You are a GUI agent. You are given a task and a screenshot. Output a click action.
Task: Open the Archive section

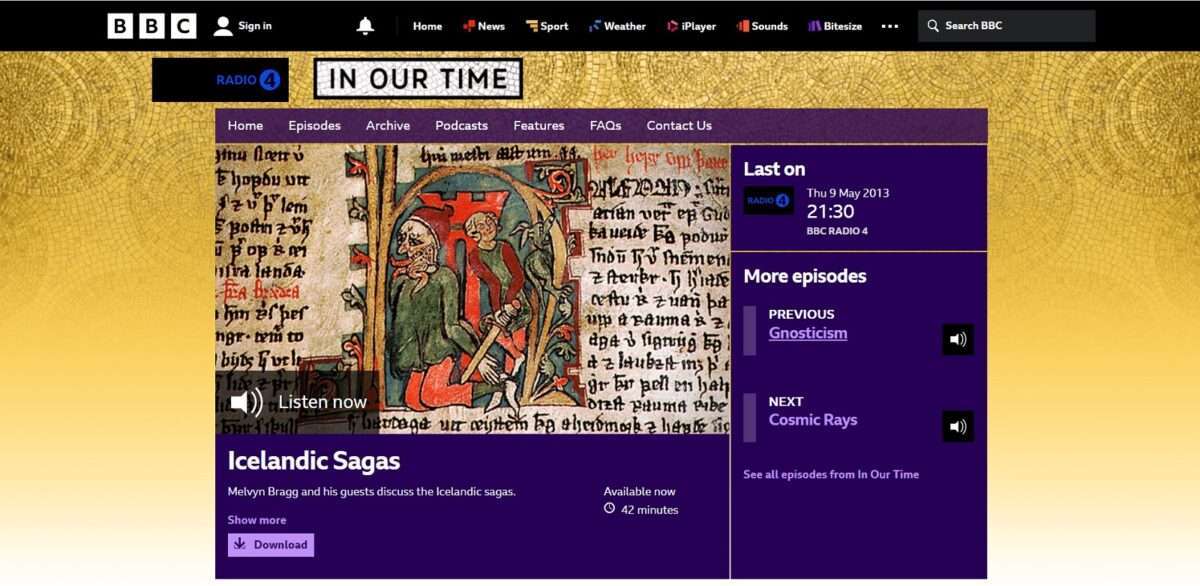387,125
